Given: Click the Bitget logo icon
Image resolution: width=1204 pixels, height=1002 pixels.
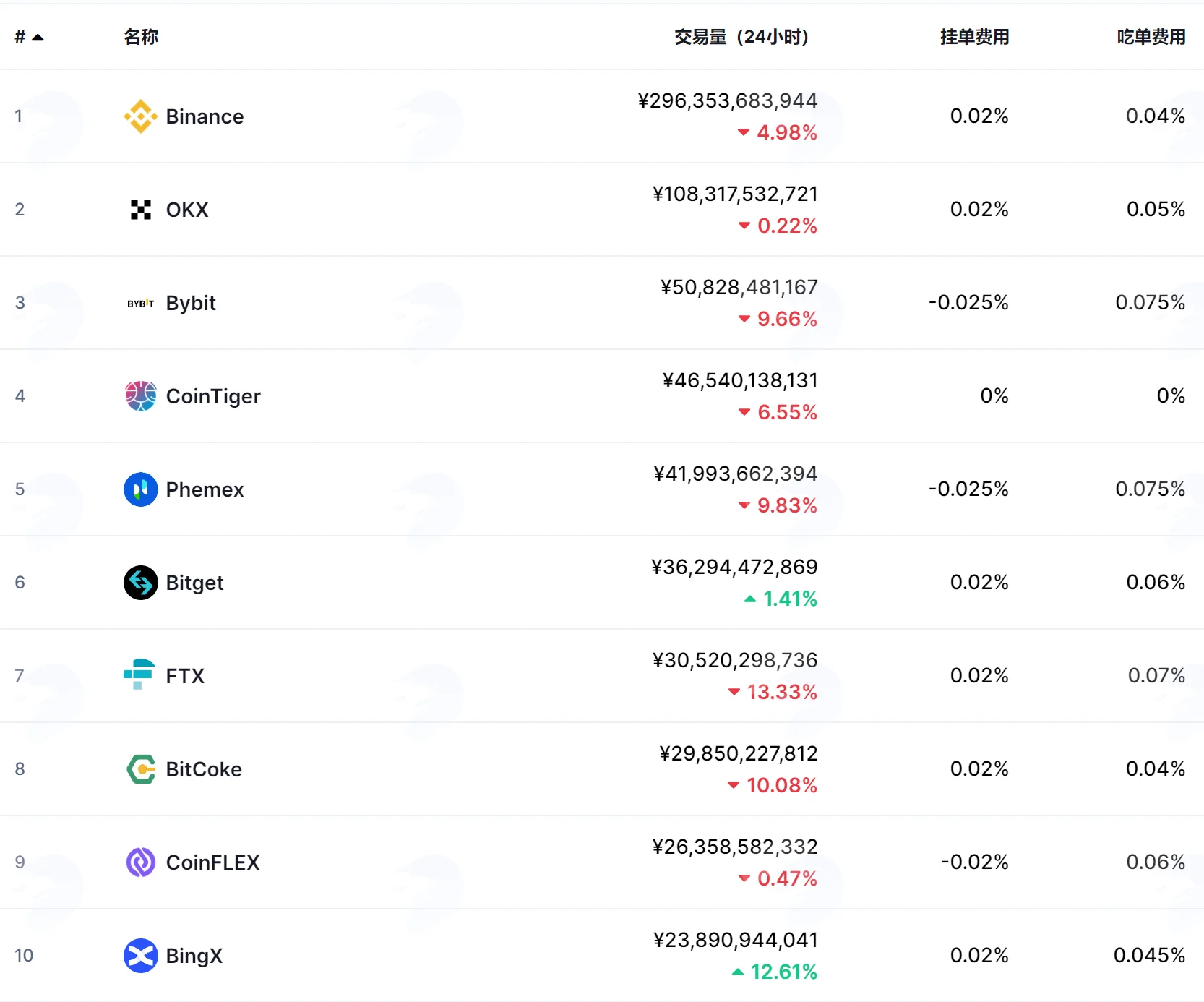Looking at the screenshot, I should (141, 583).
